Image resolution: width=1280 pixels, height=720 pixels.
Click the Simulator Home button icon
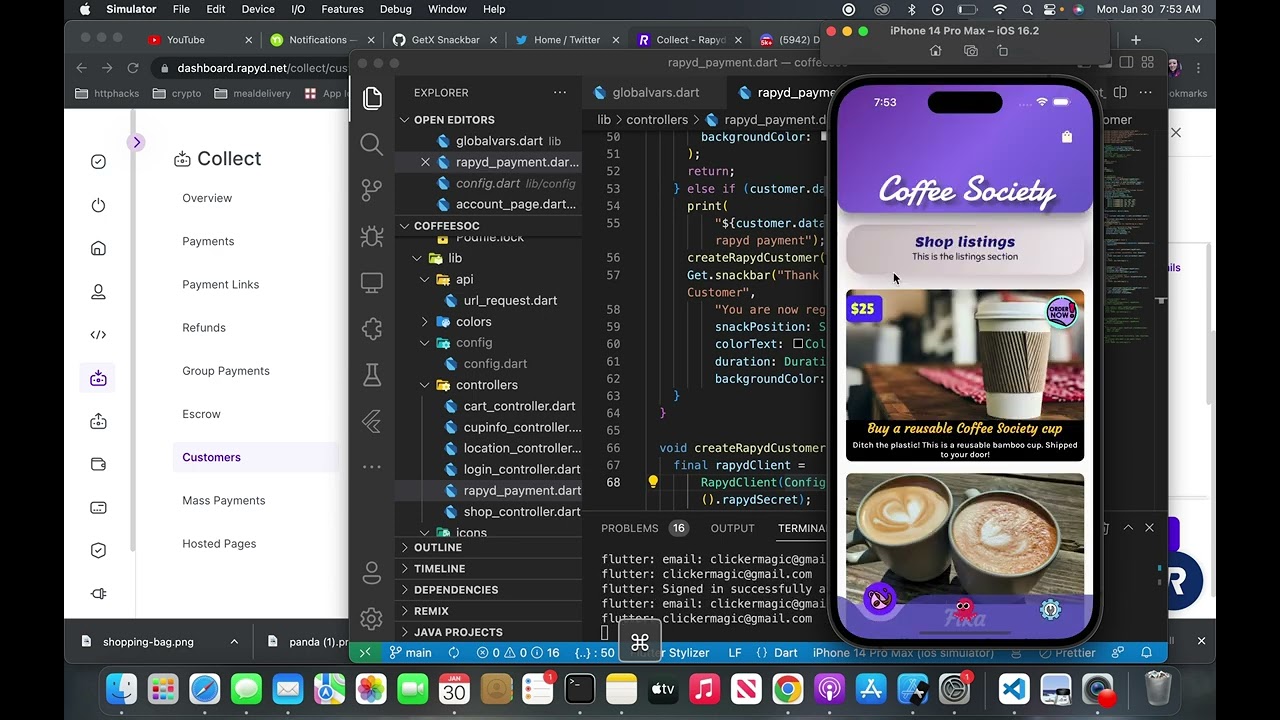pyautogui.click(x=936, y=51)
